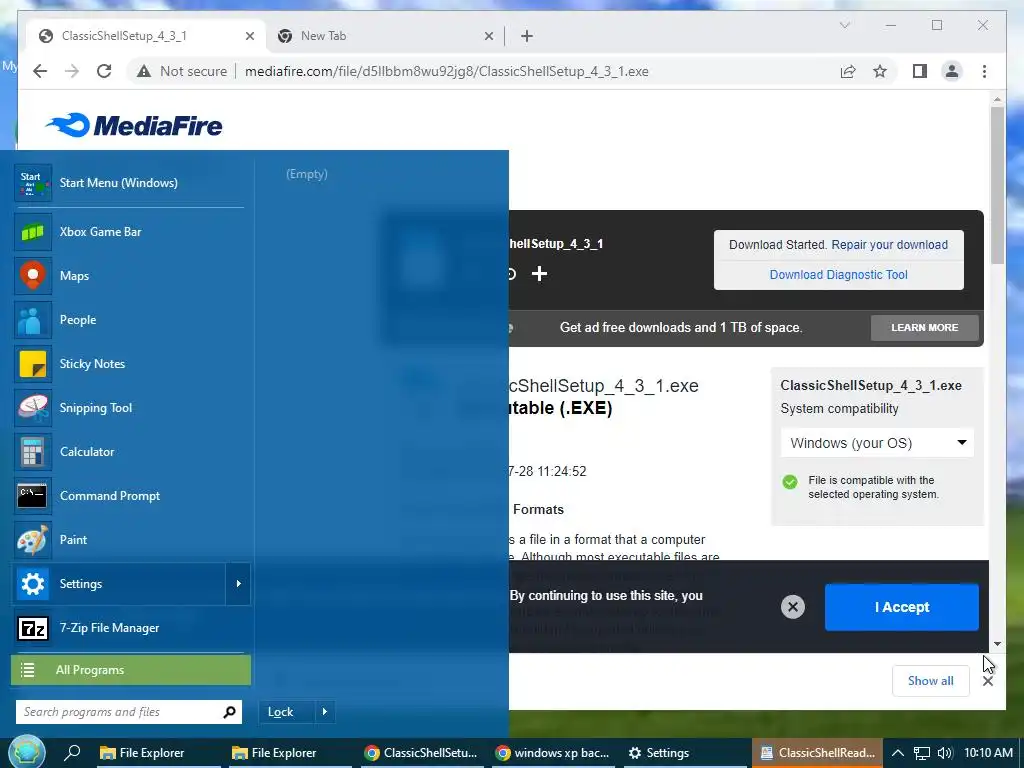The height and width of the screenshot is (768, 1024).
Task: Select the ClassicShellSetup_4_3_1 tab
Action: click(147, 36)
